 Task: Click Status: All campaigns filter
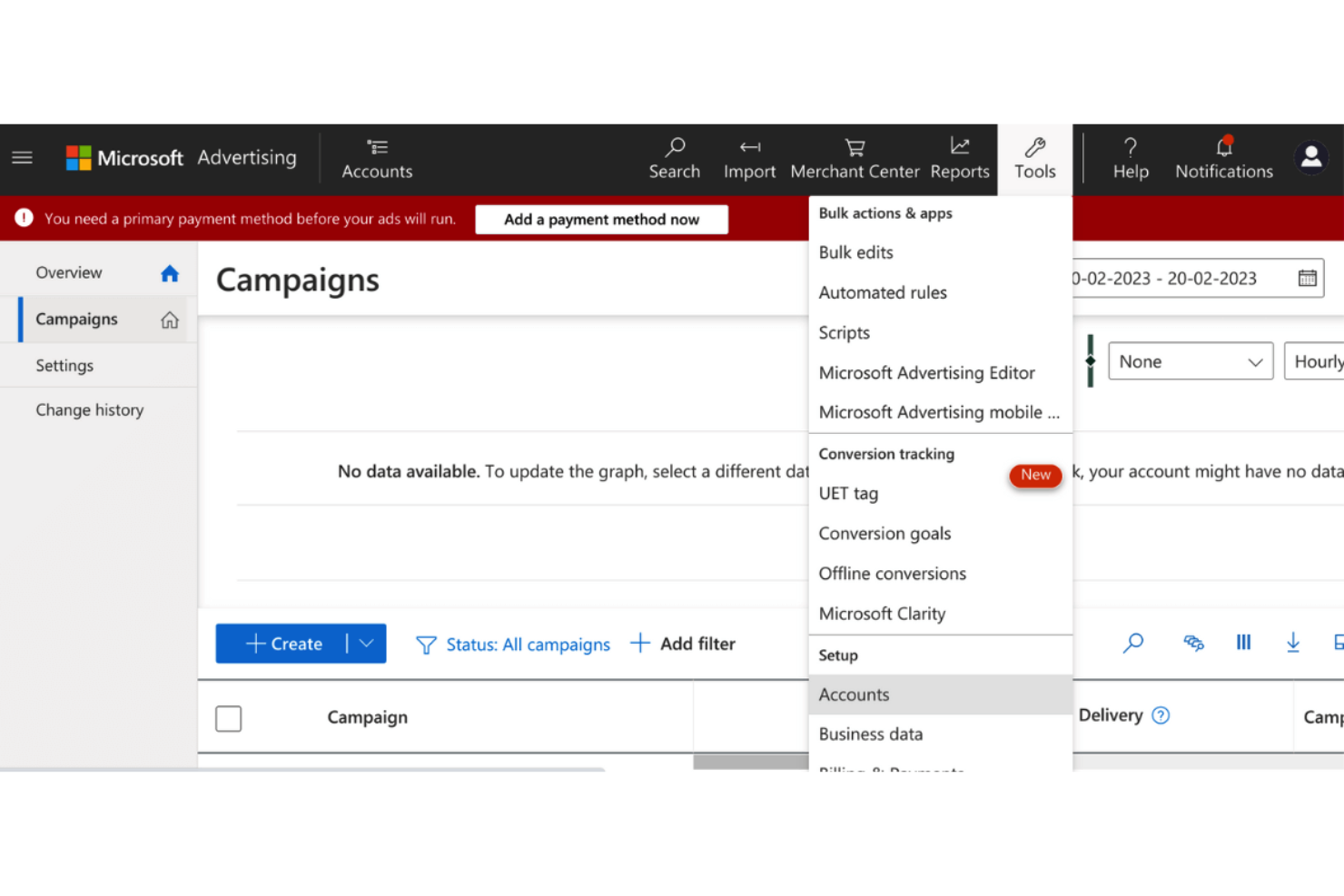tap(528, 645)
